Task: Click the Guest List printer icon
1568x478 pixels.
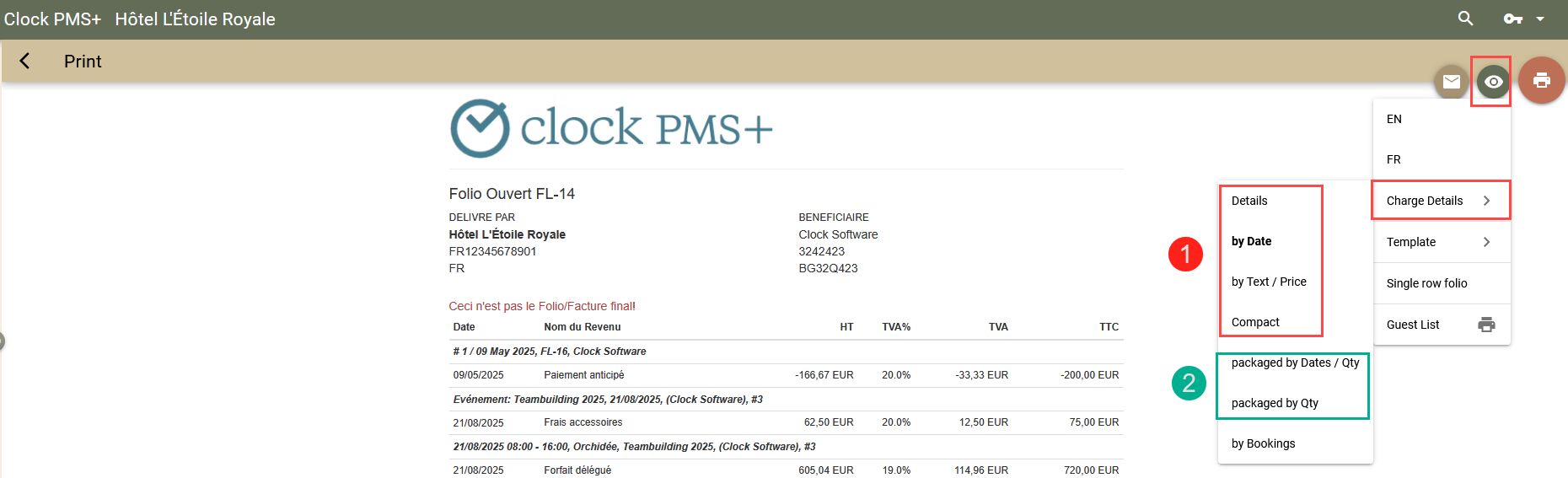Action: [1487, 325]
